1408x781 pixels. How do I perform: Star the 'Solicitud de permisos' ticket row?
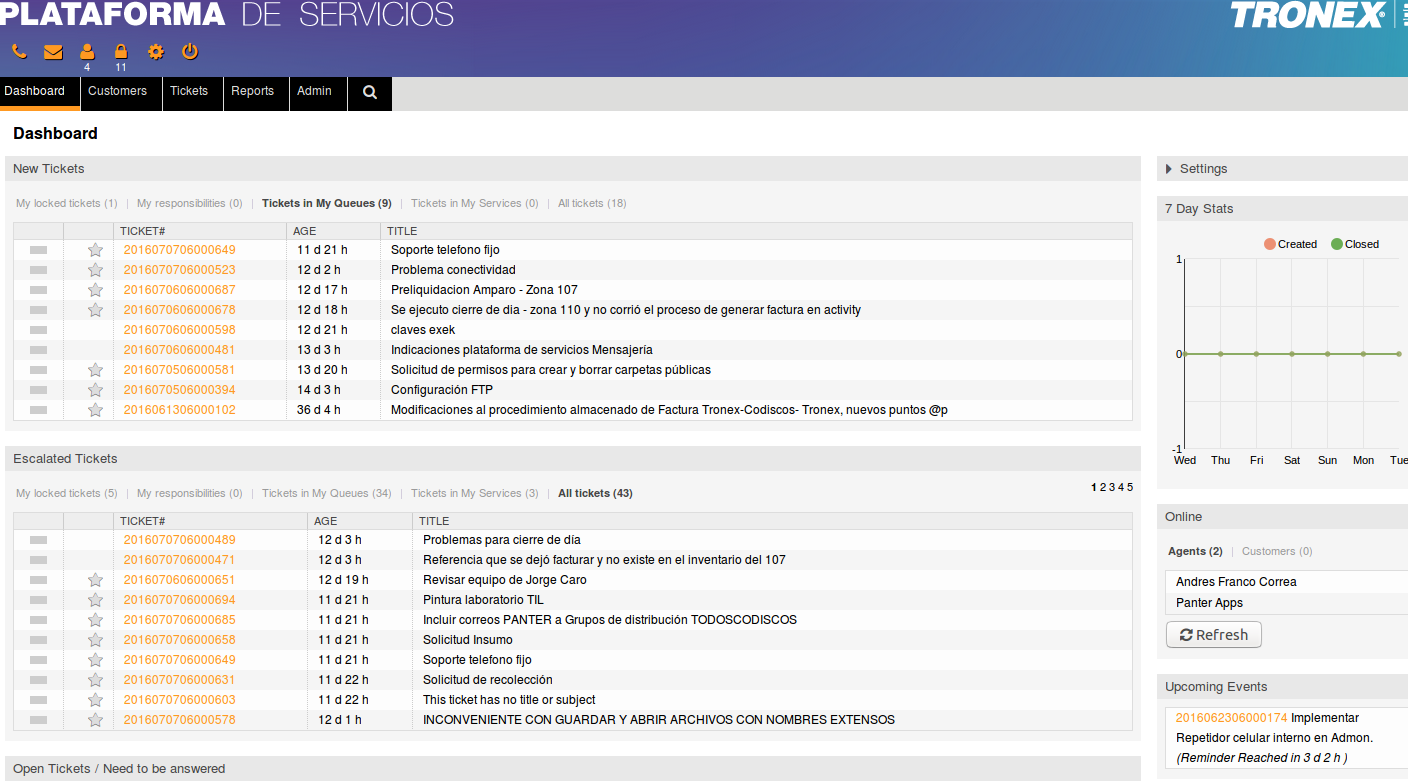point(95,370)
